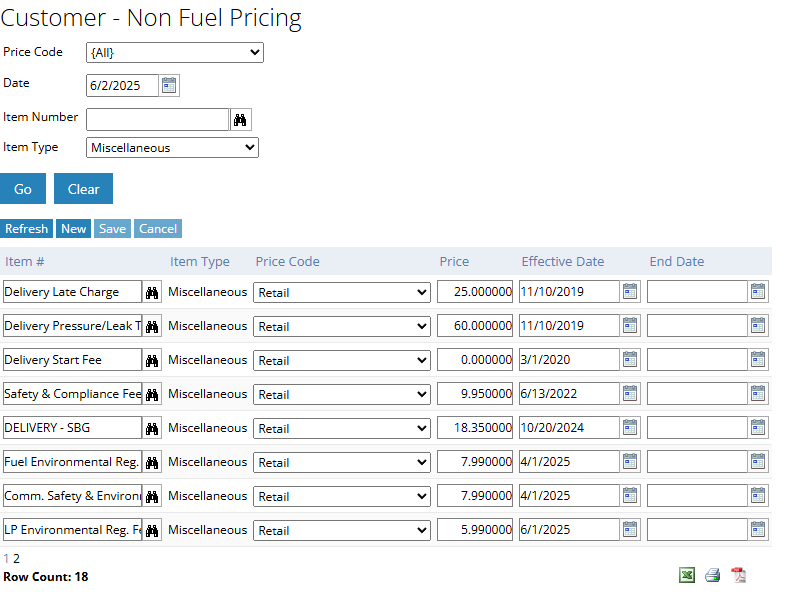Click binoculars icon beside Safety & Compliance Fee
This screenshot has height=610, width=791.
(x=152, y=394)
